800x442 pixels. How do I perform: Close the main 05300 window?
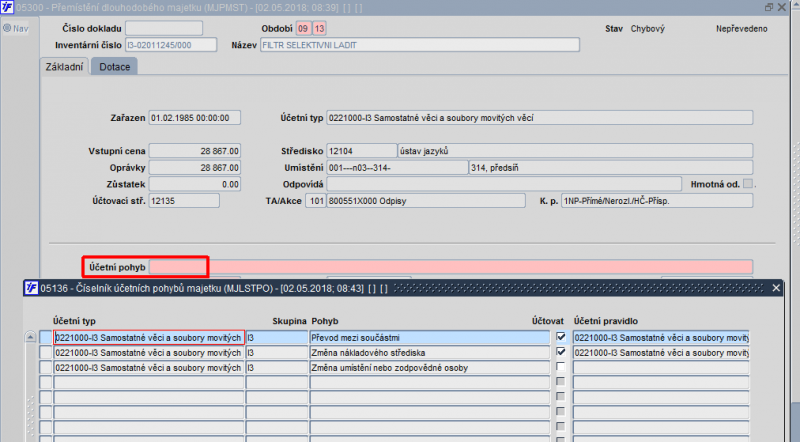click(782, 7)
